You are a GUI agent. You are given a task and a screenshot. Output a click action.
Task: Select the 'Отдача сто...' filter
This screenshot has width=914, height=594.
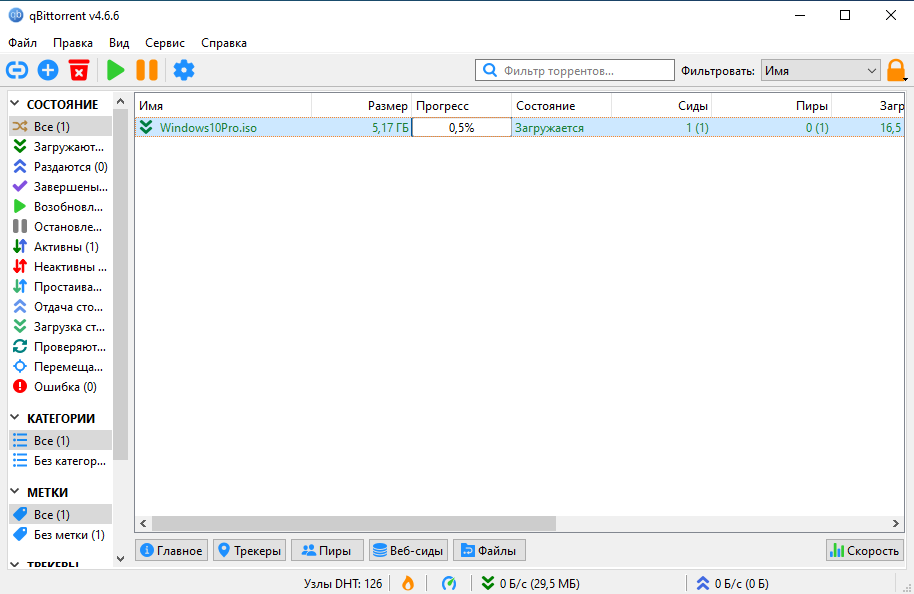(60, 307)
